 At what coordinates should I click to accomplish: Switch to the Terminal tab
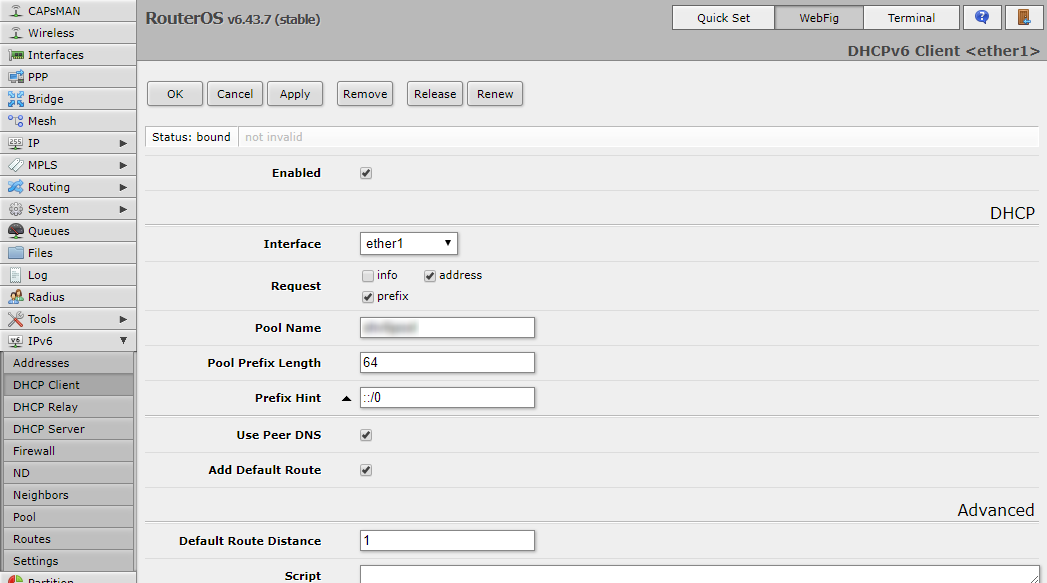click(911, 18)
